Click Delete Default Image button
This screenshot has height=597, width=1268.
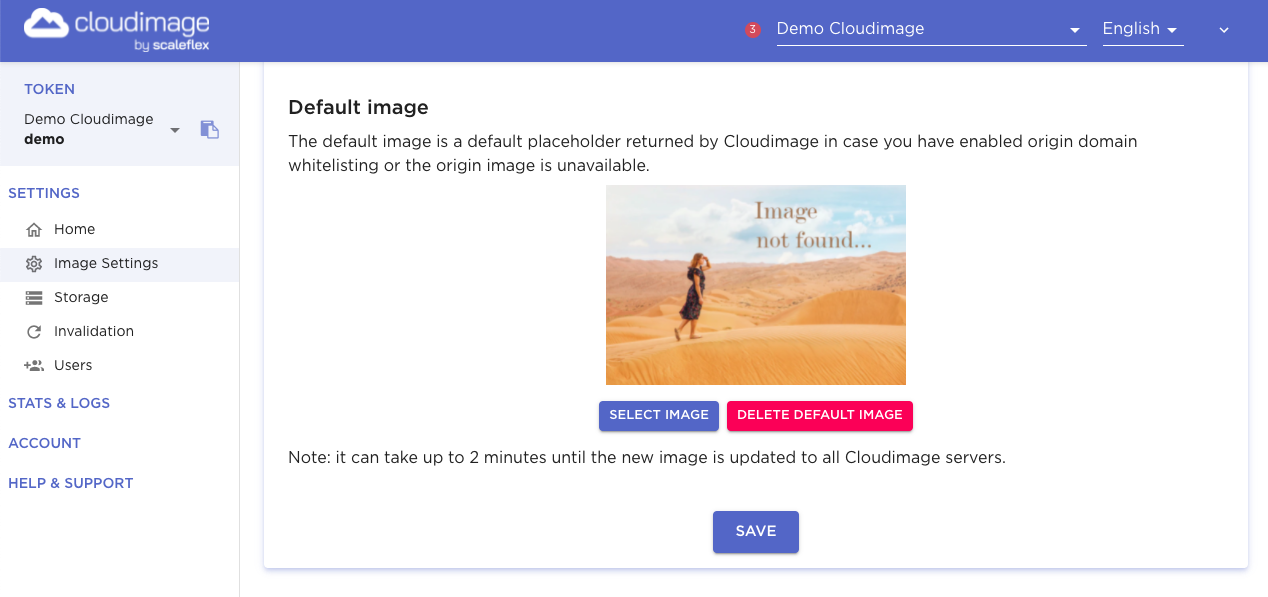click(819, 415)
